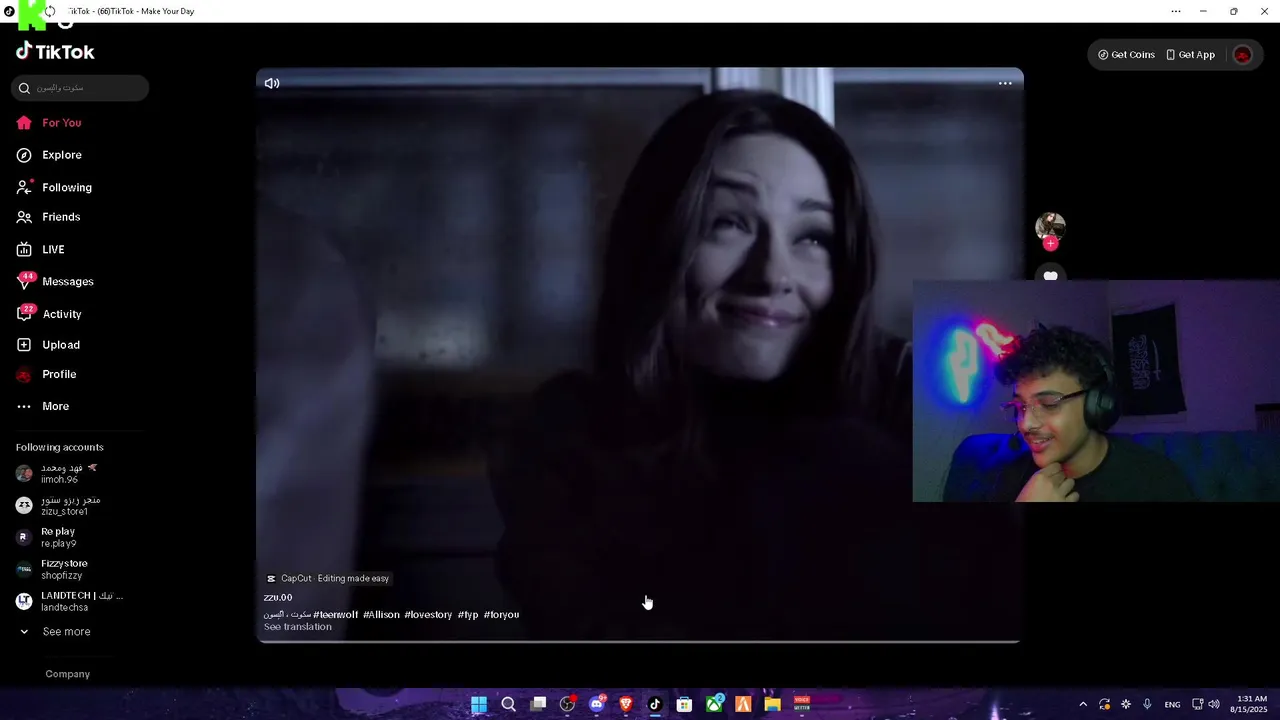Open the More options menu

tap(42, 407)
